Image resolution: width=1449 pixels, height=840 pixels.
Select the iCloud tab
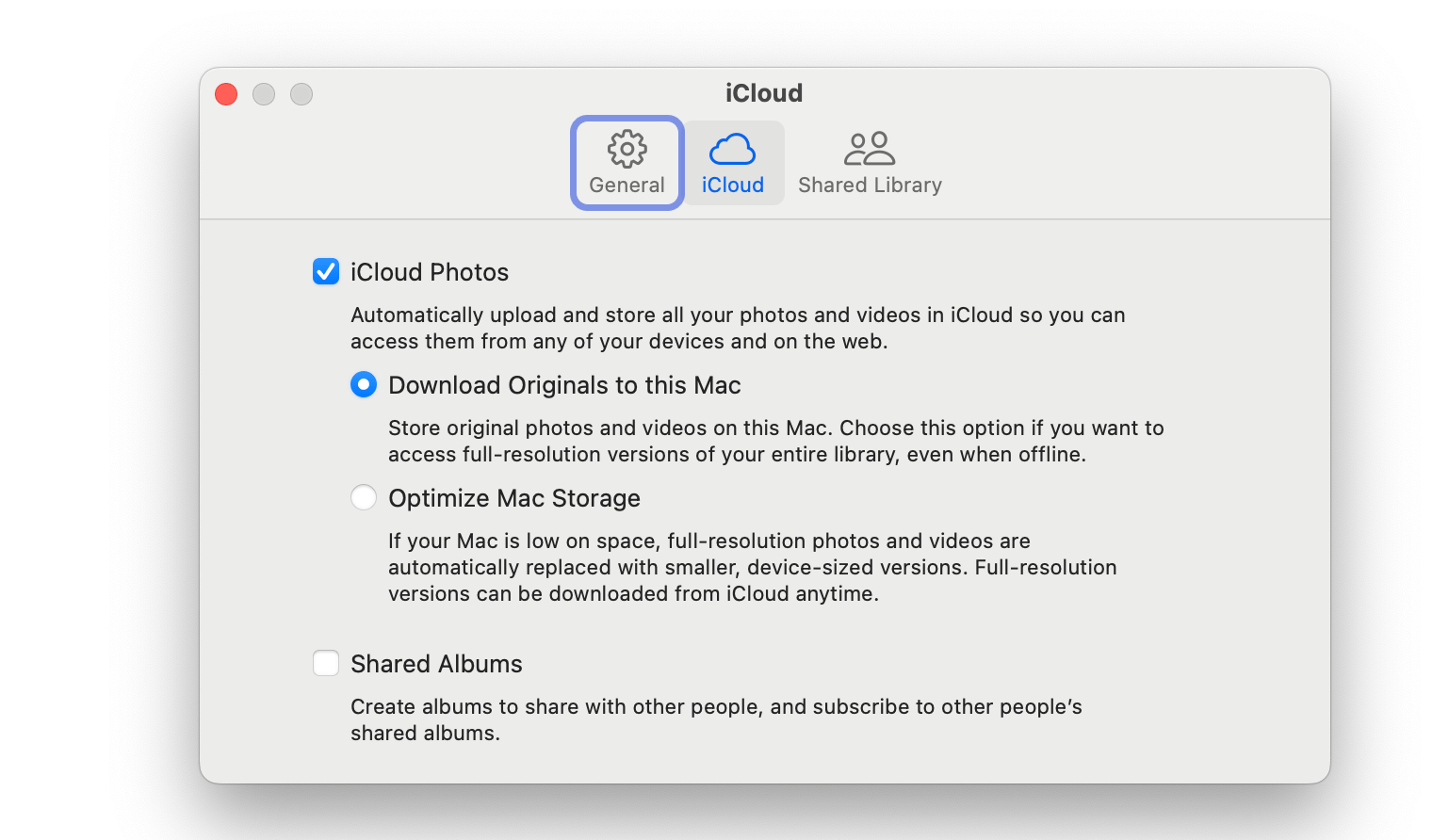pyautogui.click(x=733, y=162)
